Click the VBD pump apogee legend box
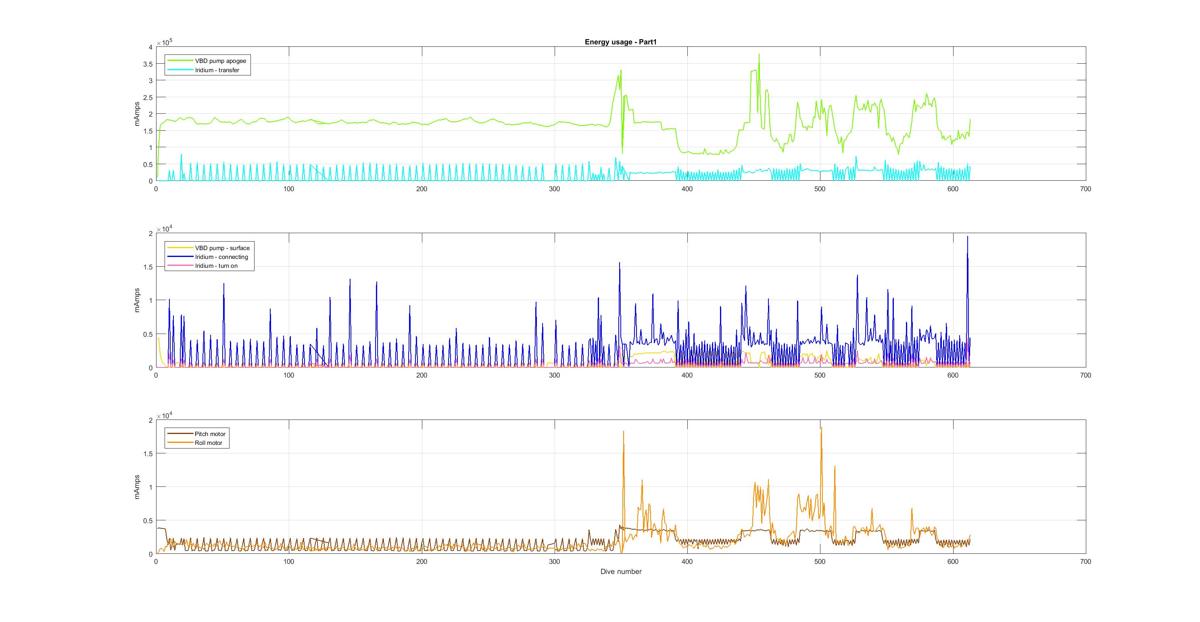The height and width of the screenshot is (622, 1200). (x=208, y=64)
